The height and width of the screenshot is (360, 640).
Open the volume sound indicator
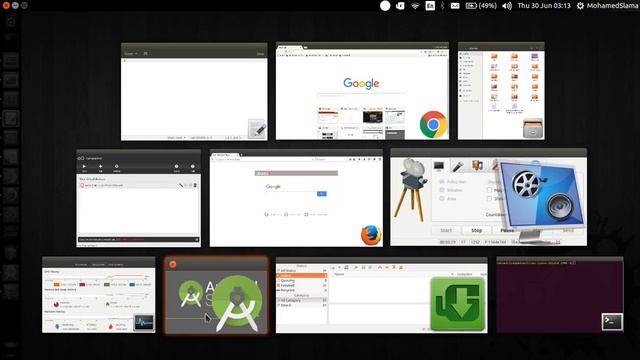pyautogui.click(x=507, y=6)
